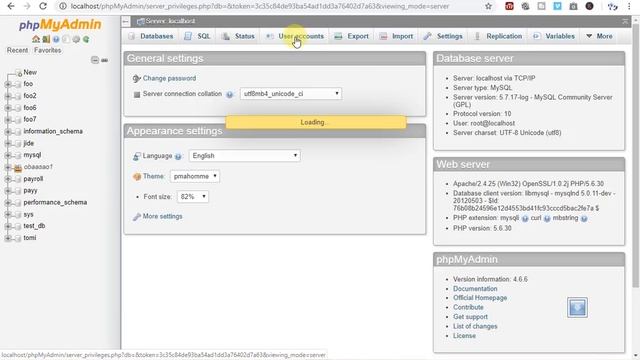The height and width of the screenshot is (360, 640).
Task: Open Language dropdown showing English
Action: pyautogui.click(x=244, y=156)
